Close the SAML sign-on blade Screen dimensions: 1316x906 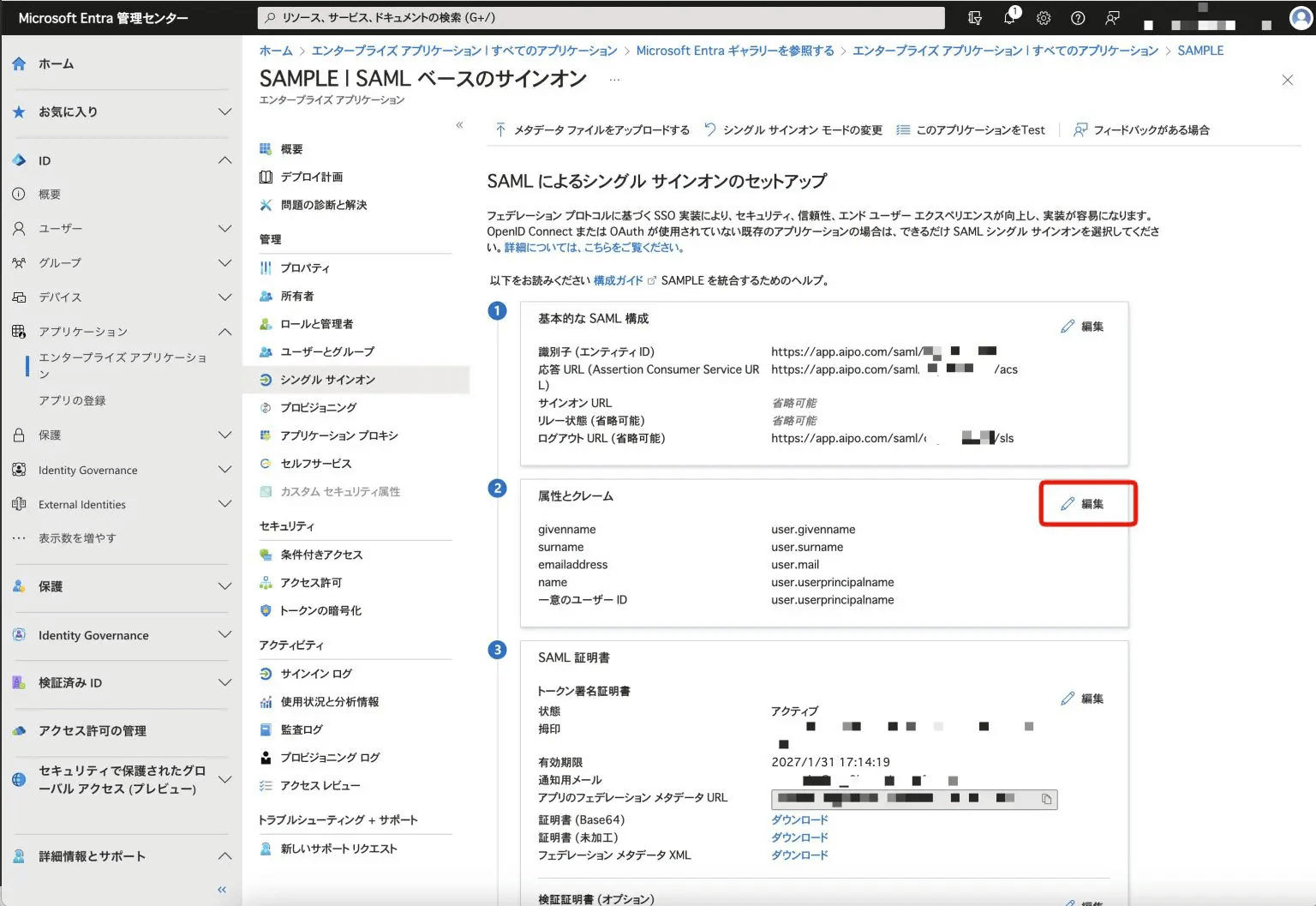(x=1287, y=80)
